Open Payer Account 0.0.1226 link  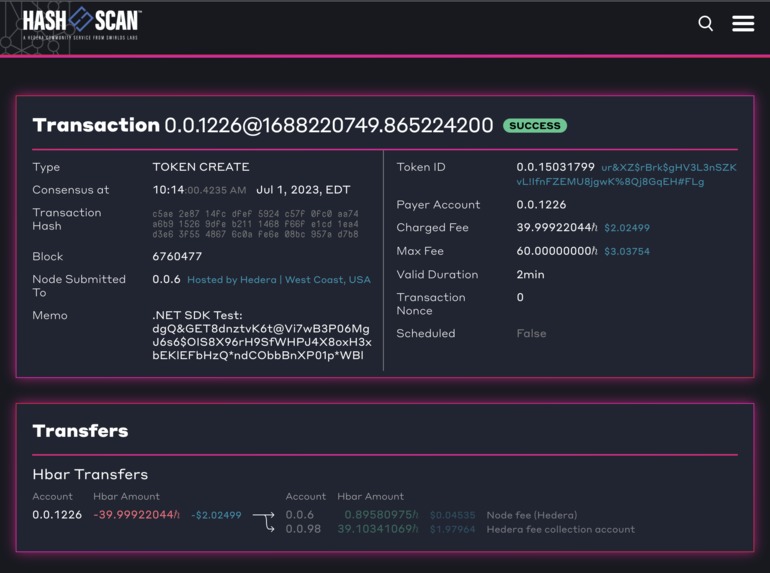coord(541,205)
